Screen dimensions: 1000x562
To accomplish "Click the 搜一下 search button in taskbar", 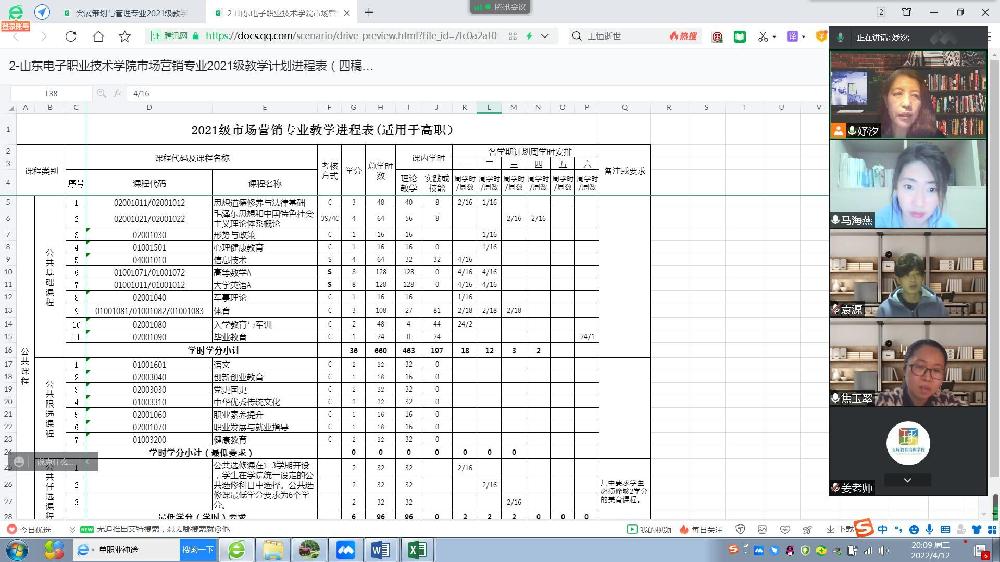I will point(198,549).
